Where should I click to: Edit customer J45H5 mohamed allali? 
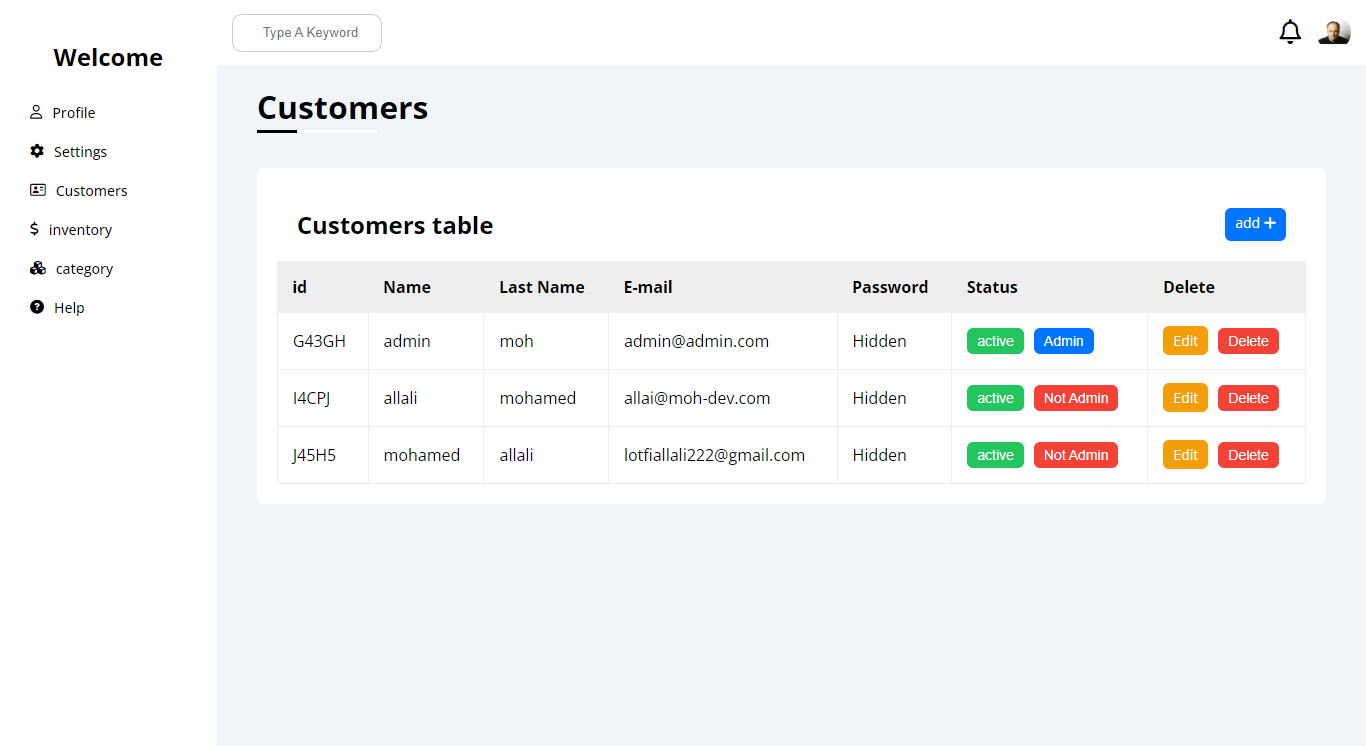(x=1185, y=455)
